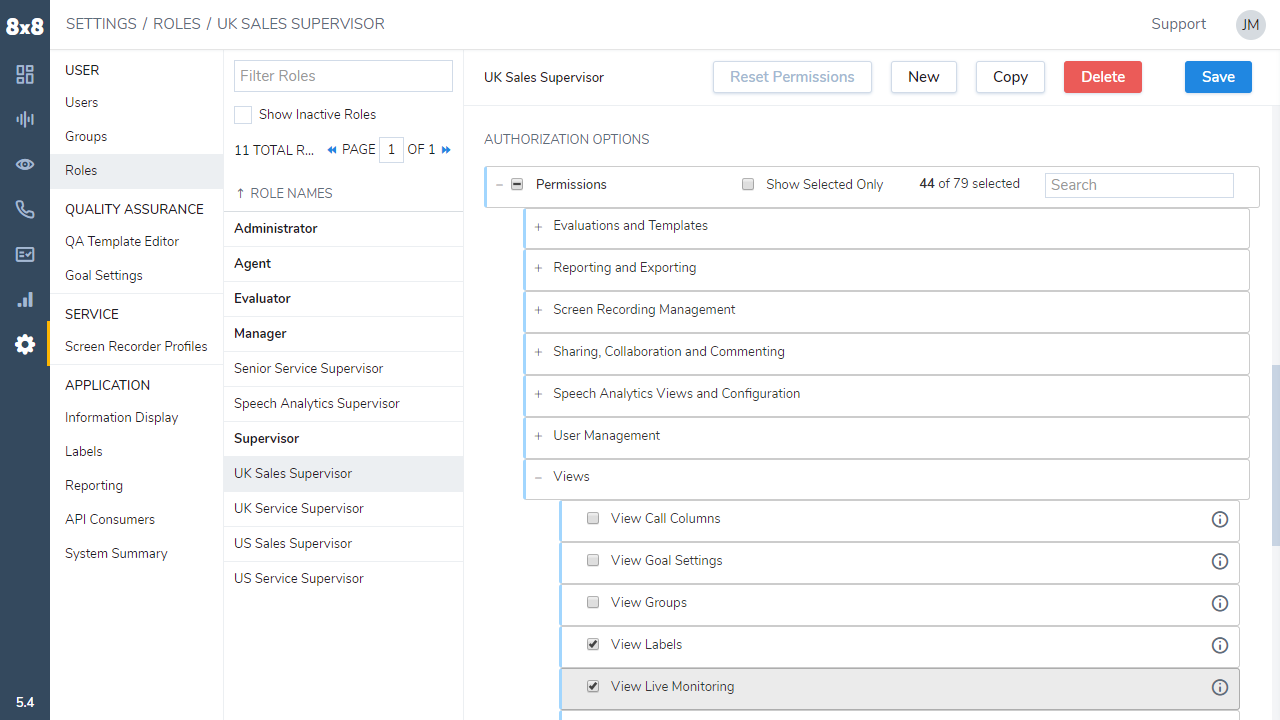Expand Screen Recording Management section
This screenshot has width=1280, height=720.
pos(538,311)
